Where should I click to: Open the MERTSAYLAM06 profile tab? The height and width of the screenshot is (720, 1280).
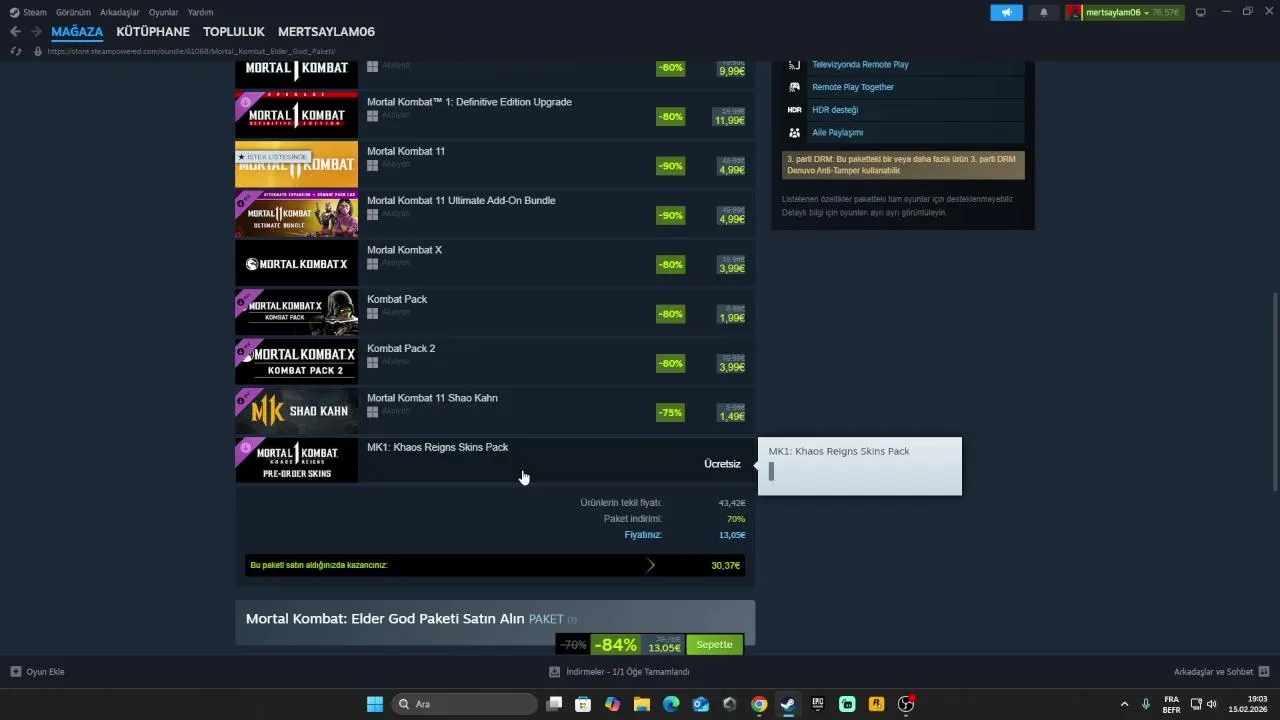point(326,32)
